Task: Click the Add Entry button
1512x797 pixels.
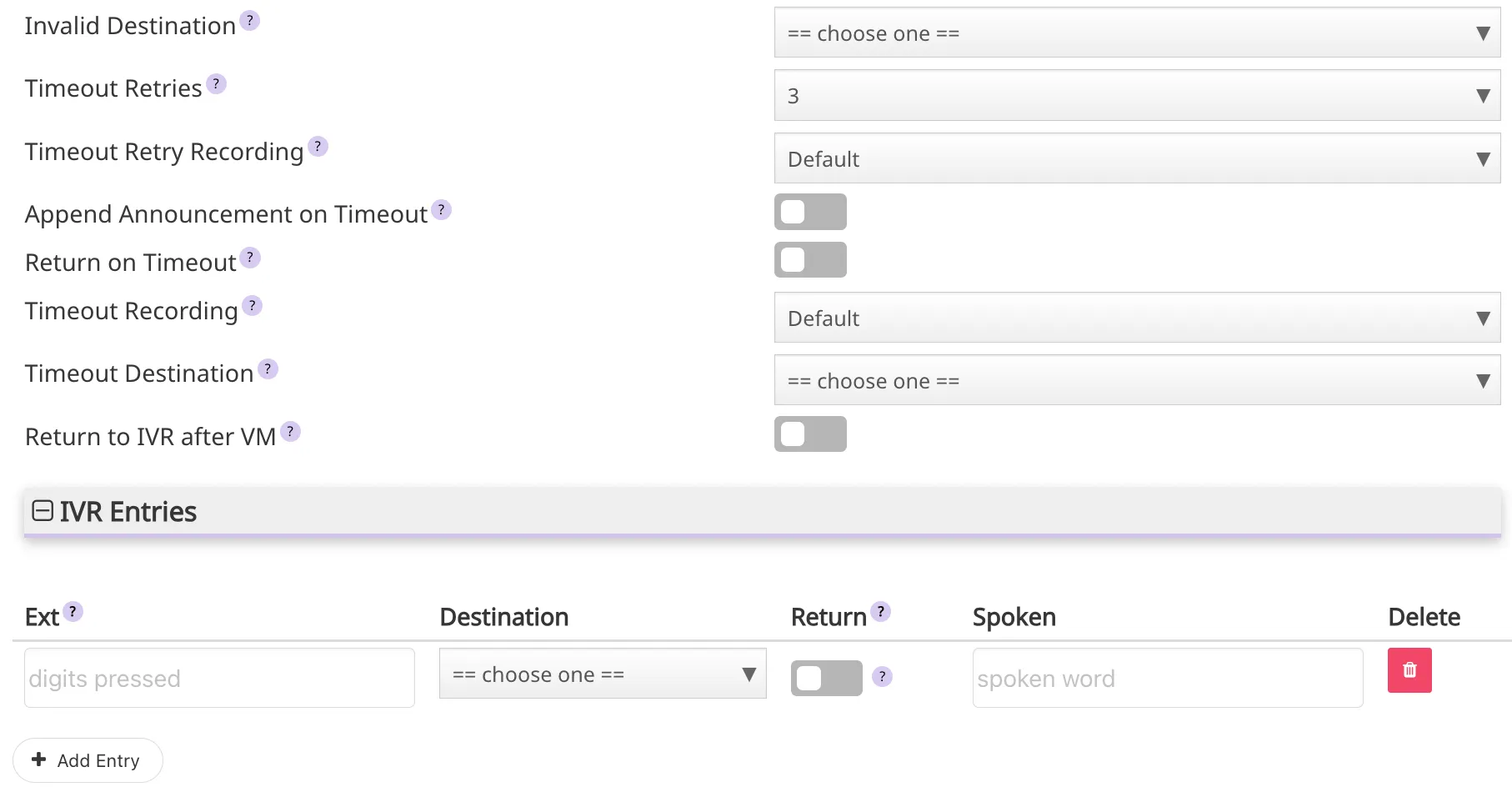Action: 88,759
